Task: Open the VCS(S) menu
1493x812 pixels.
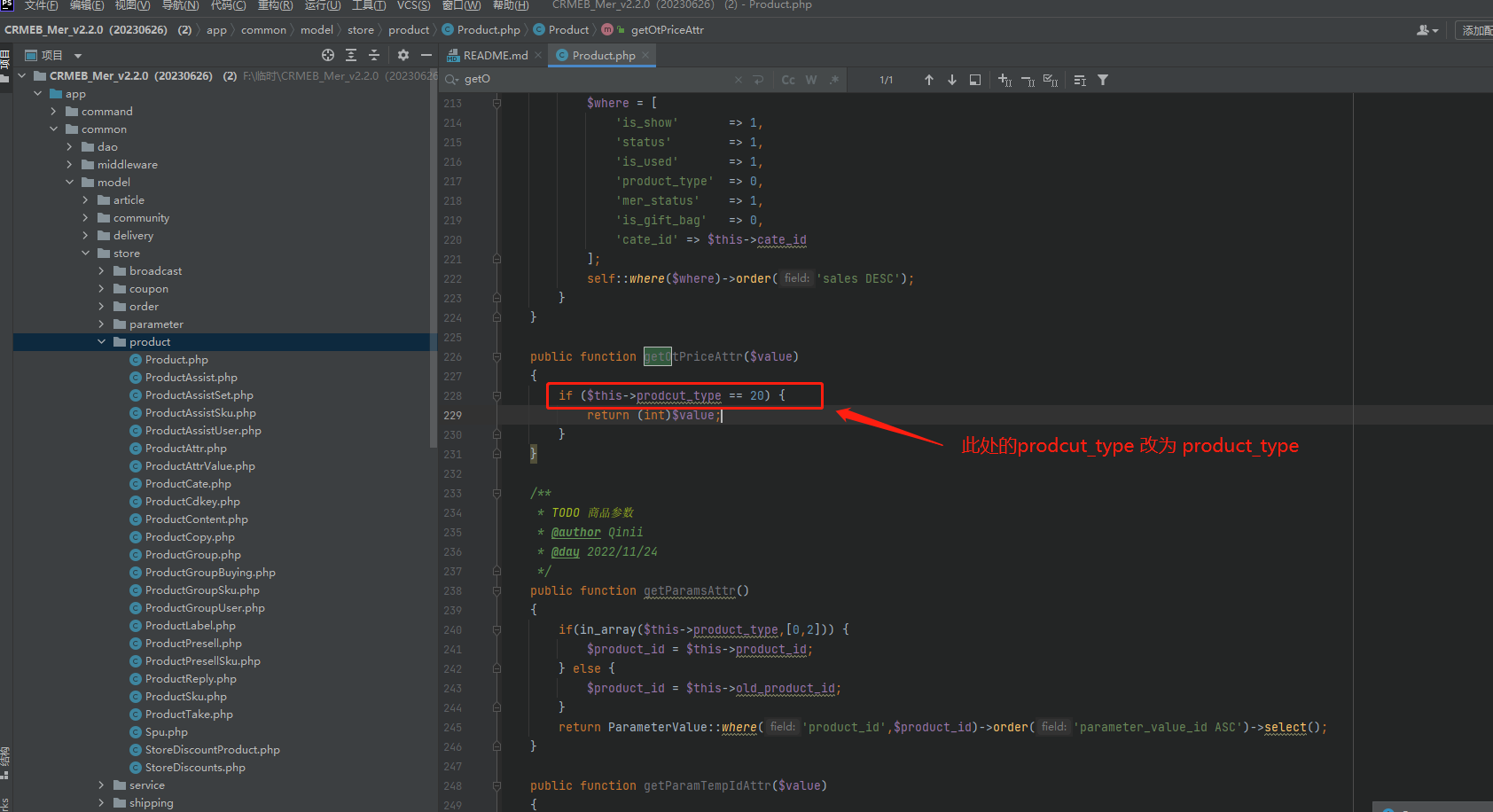Action: pos(413,5)
